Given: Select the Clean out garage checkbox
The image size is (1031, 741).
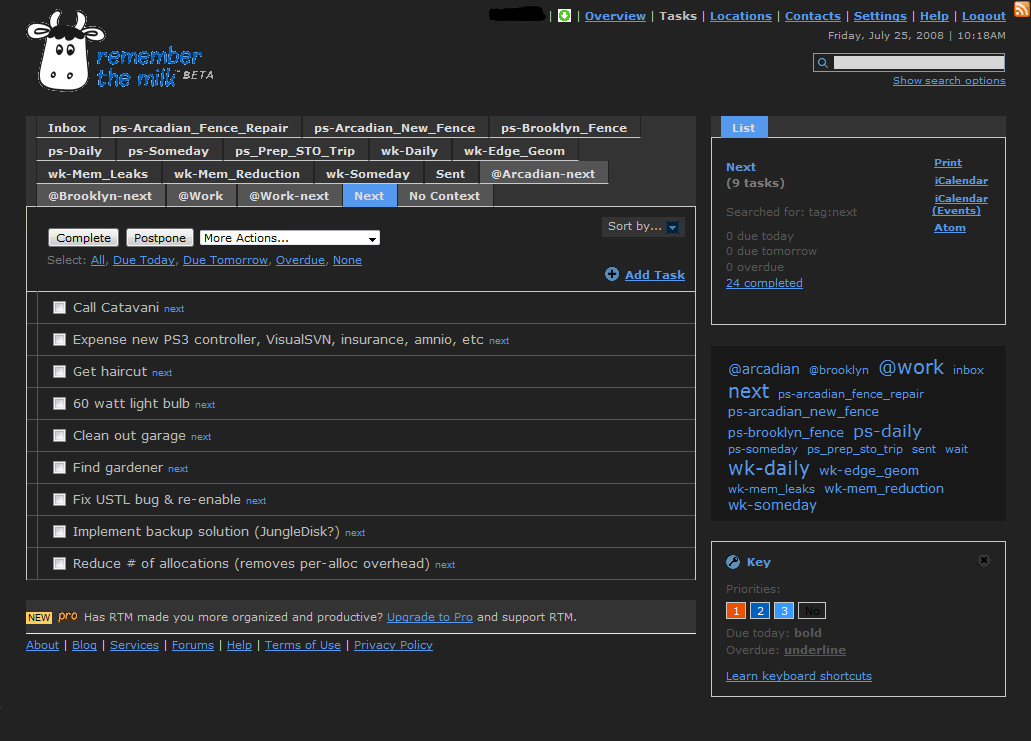Looking at the screenshot, I should pos(60,436).
